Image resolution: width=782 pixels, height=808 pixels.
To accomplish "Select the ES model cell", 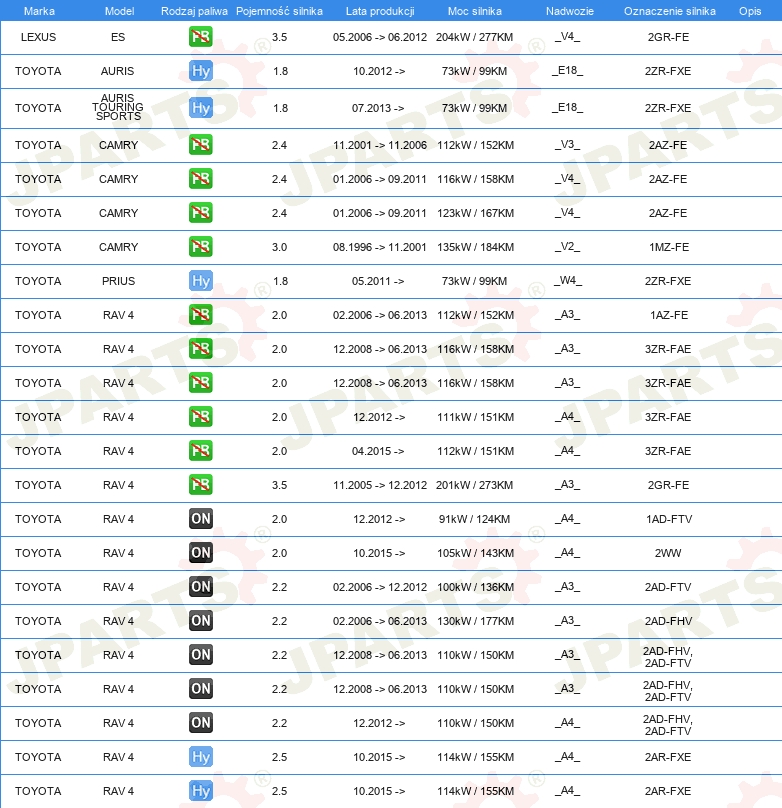I will coord(118,37).
